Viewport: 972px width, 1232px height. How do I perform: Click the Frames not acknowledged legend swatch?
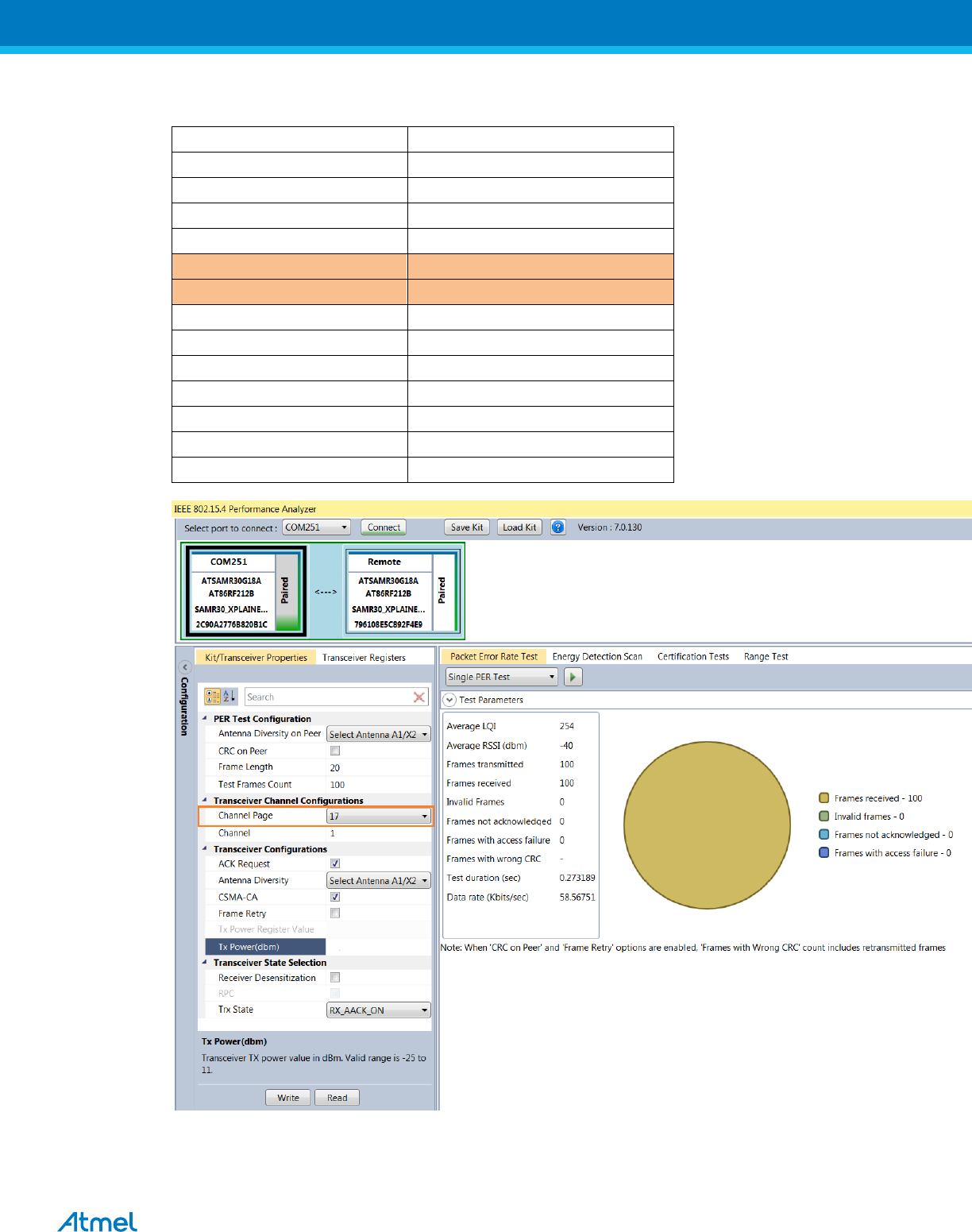point(824,835)
